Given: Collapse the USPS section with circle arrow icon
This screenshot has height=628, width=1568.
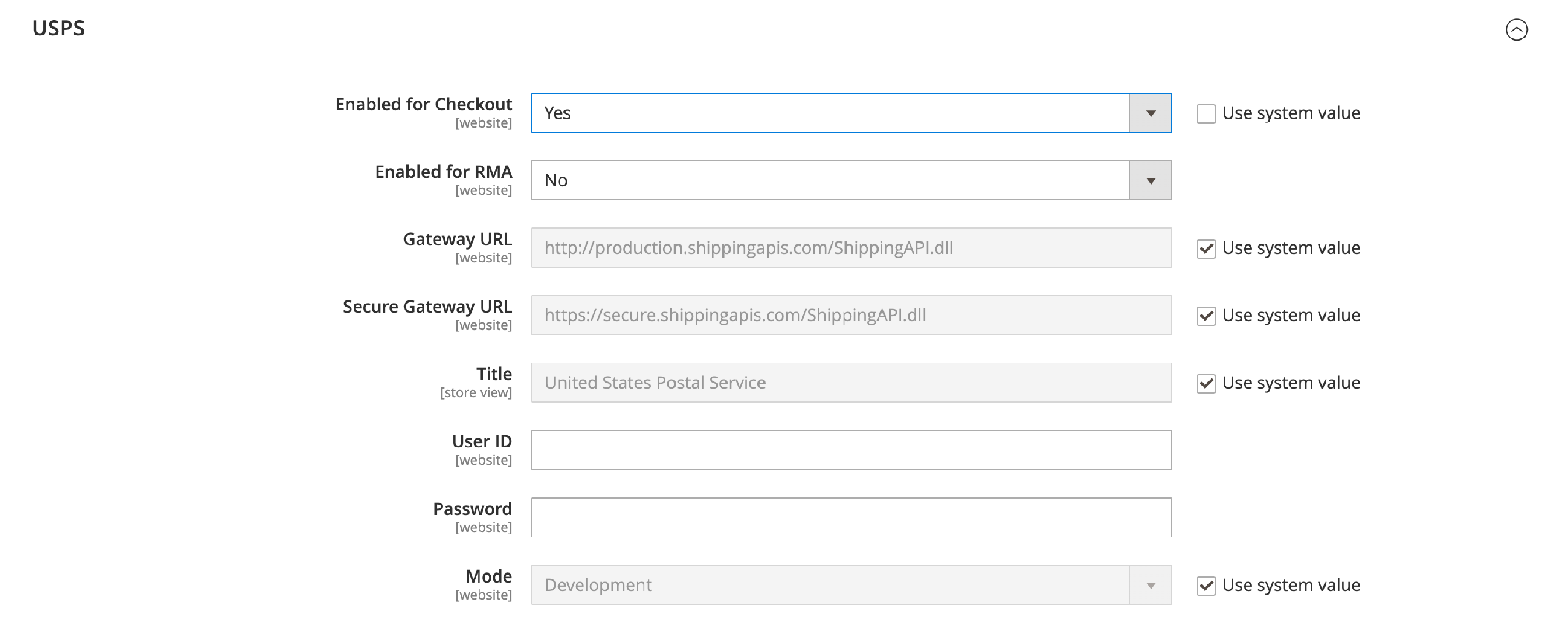Looking at the screenshot, I should pos(1516,29).
